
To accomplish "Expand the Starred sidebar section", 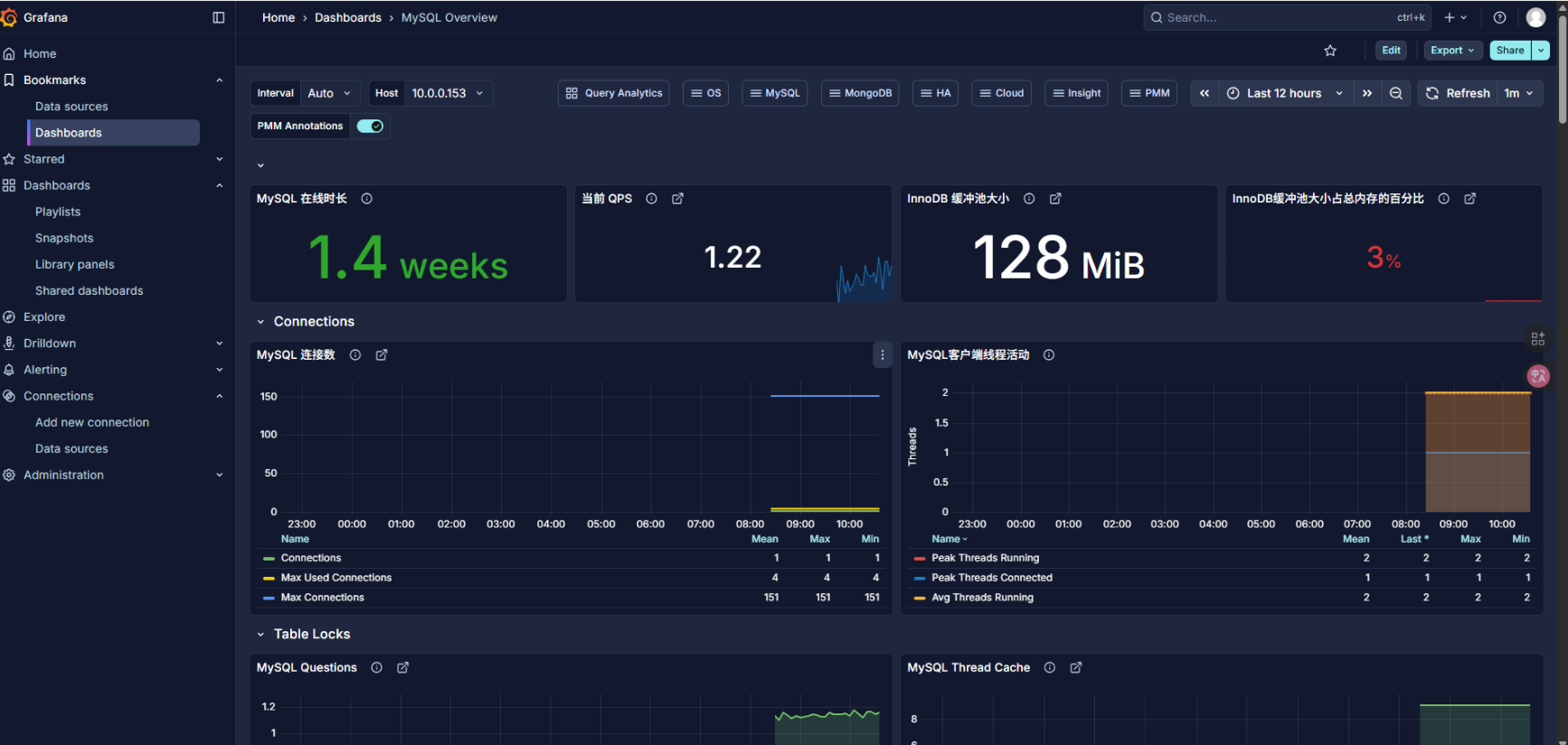I will [219, 159].
